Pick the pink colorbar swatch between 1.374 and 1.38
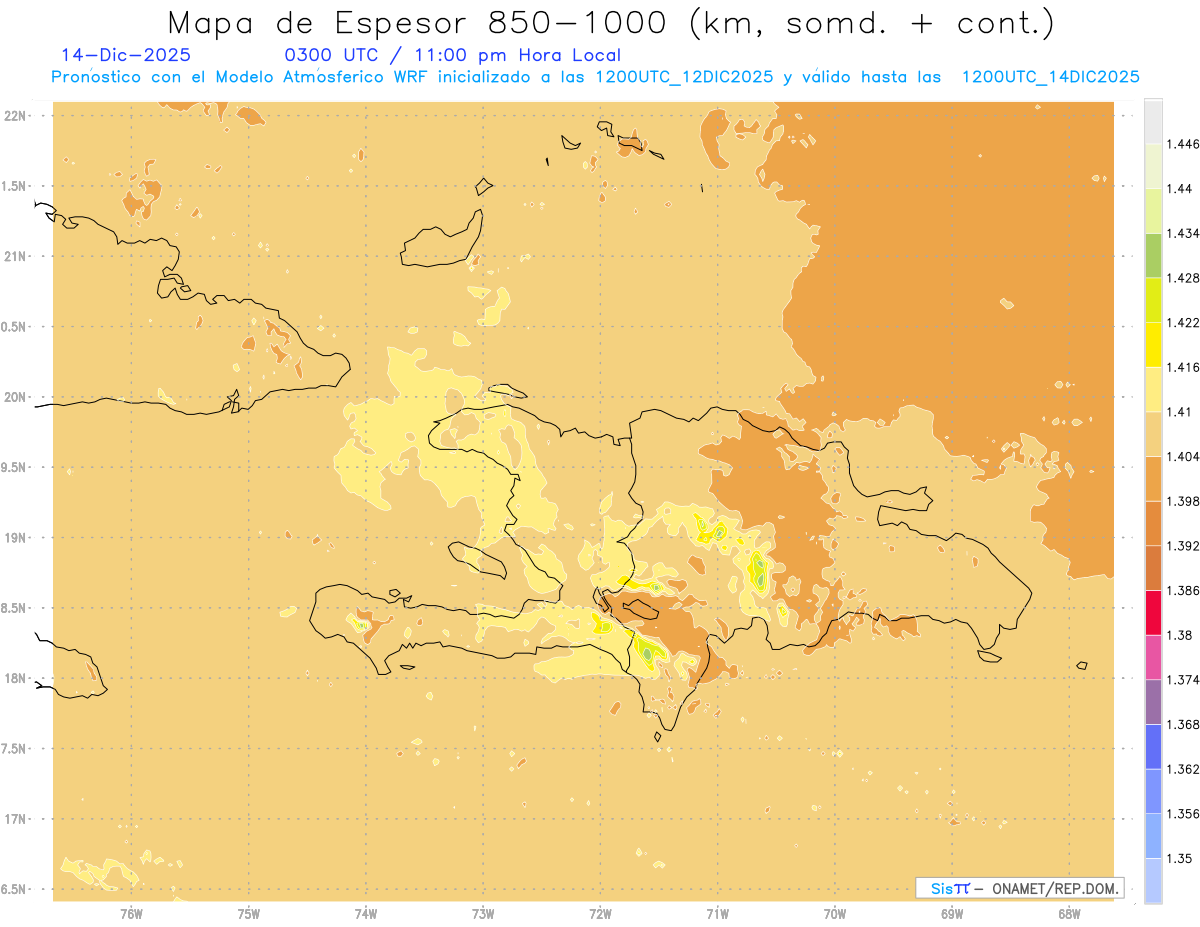 1153,658
